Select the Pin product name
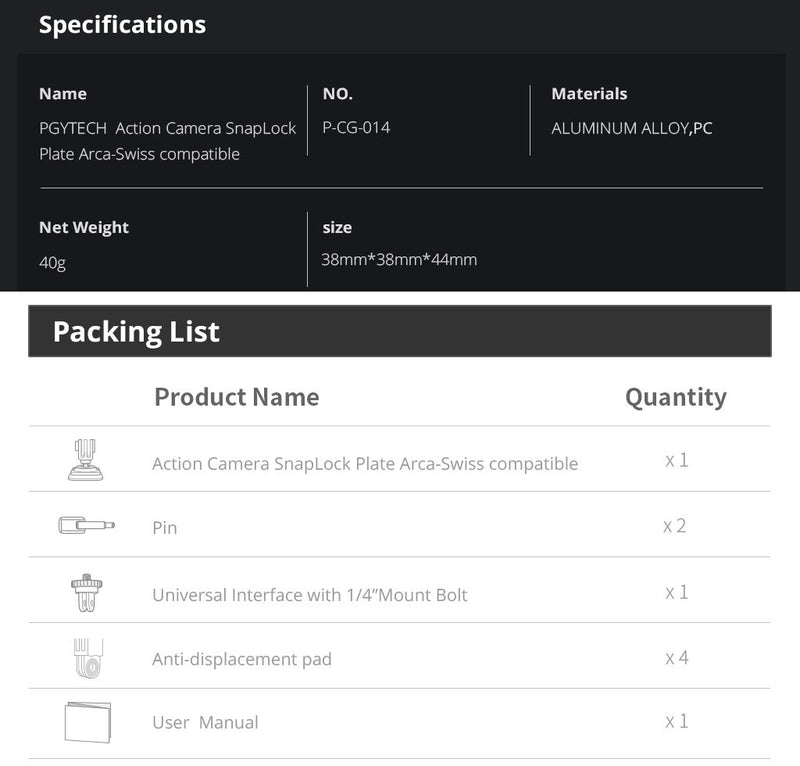800x766 pixels. coord(164,528)
